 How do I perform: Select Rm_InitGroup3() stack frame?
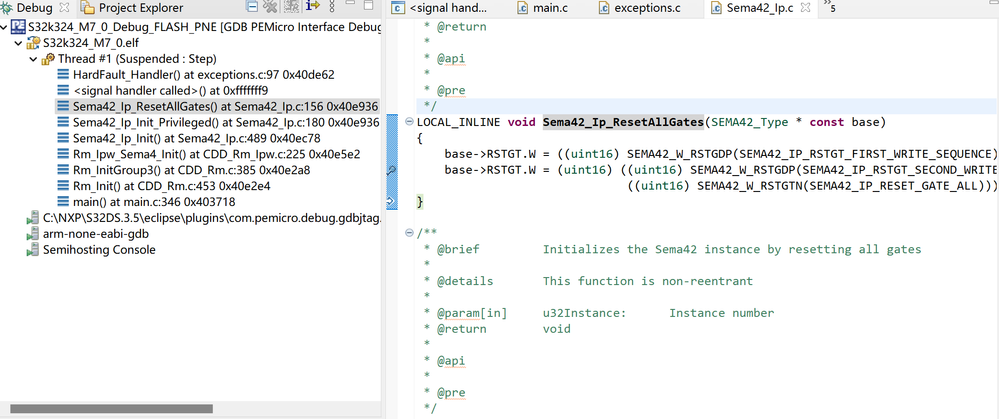[191, 170]
